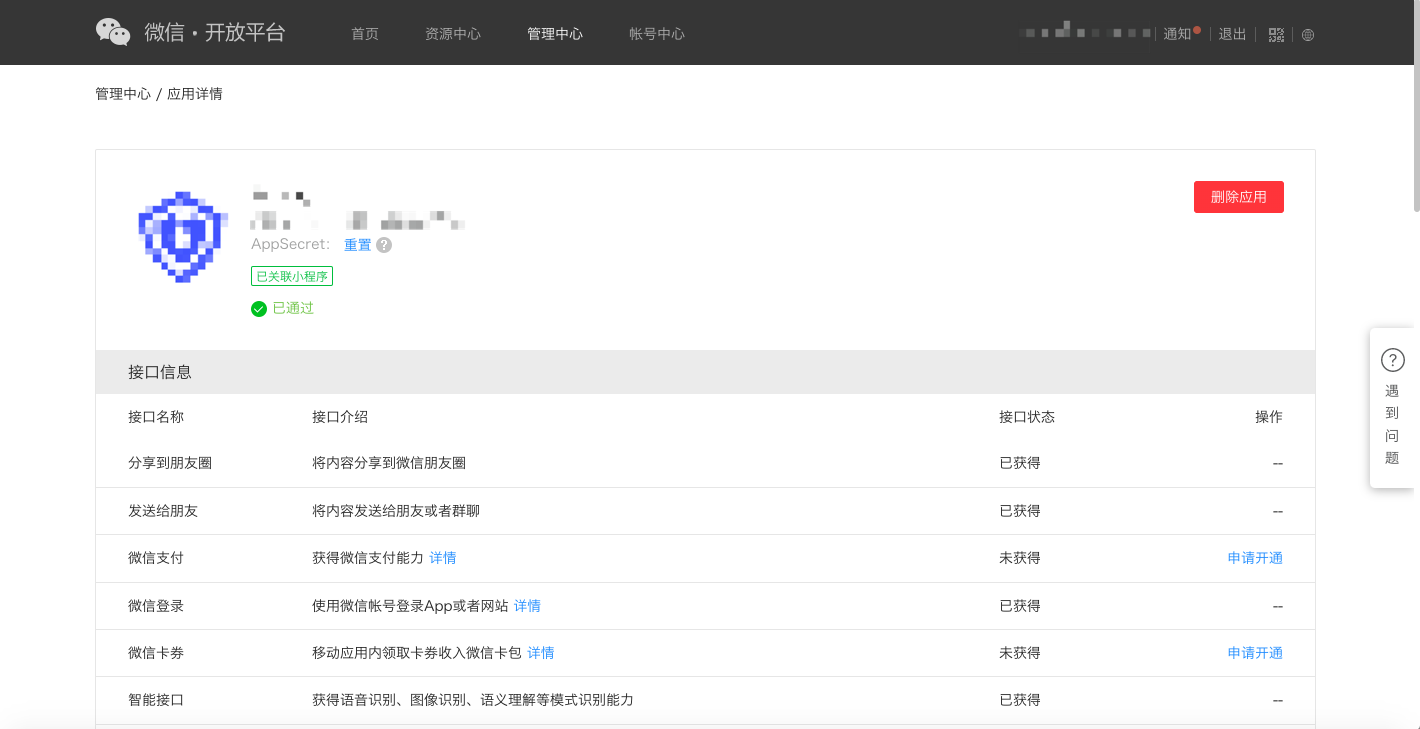Open the 资源中心 nav item
1420x729 pixels.
click(x=453, y=34)
